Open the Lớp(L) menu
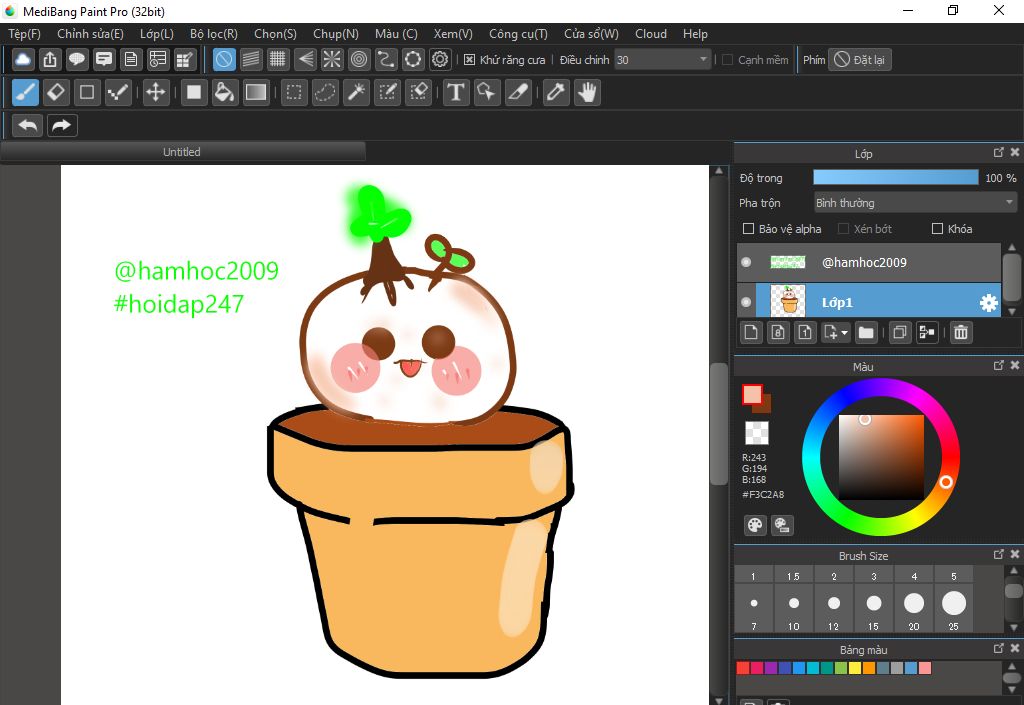Image resolution: width=1024 pixels, height=705 pixels. coord(157,34)
